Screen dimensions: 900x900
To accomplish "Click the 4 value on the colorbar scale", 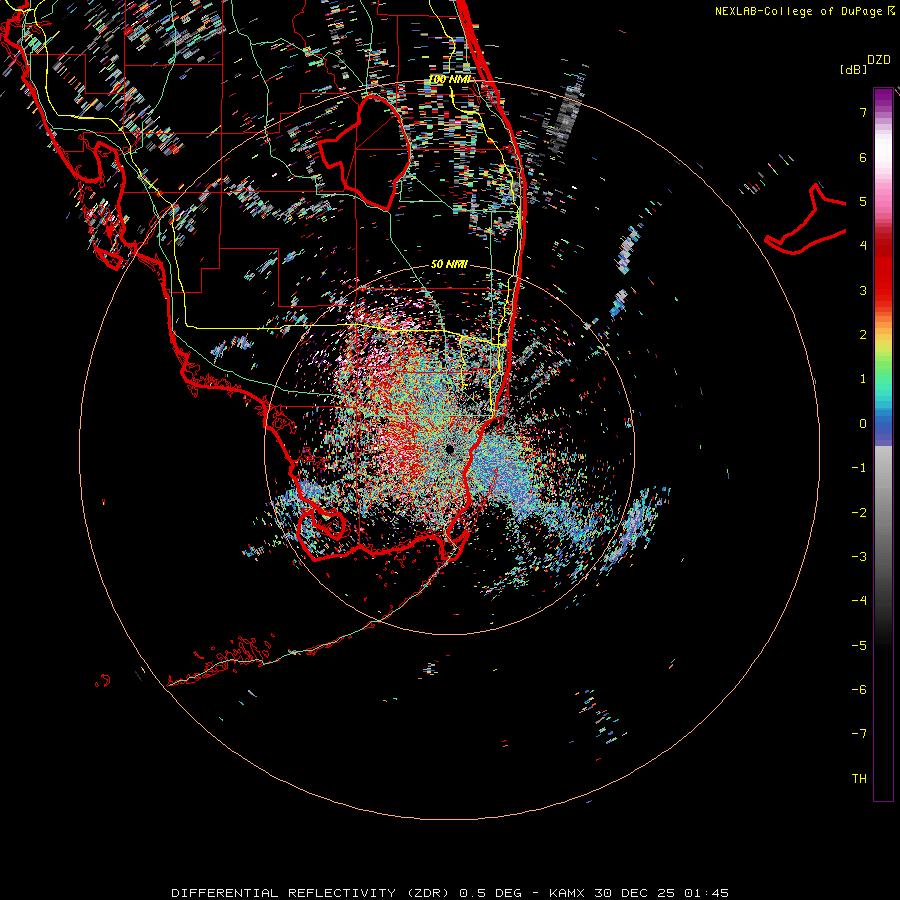I will point(863,246).
